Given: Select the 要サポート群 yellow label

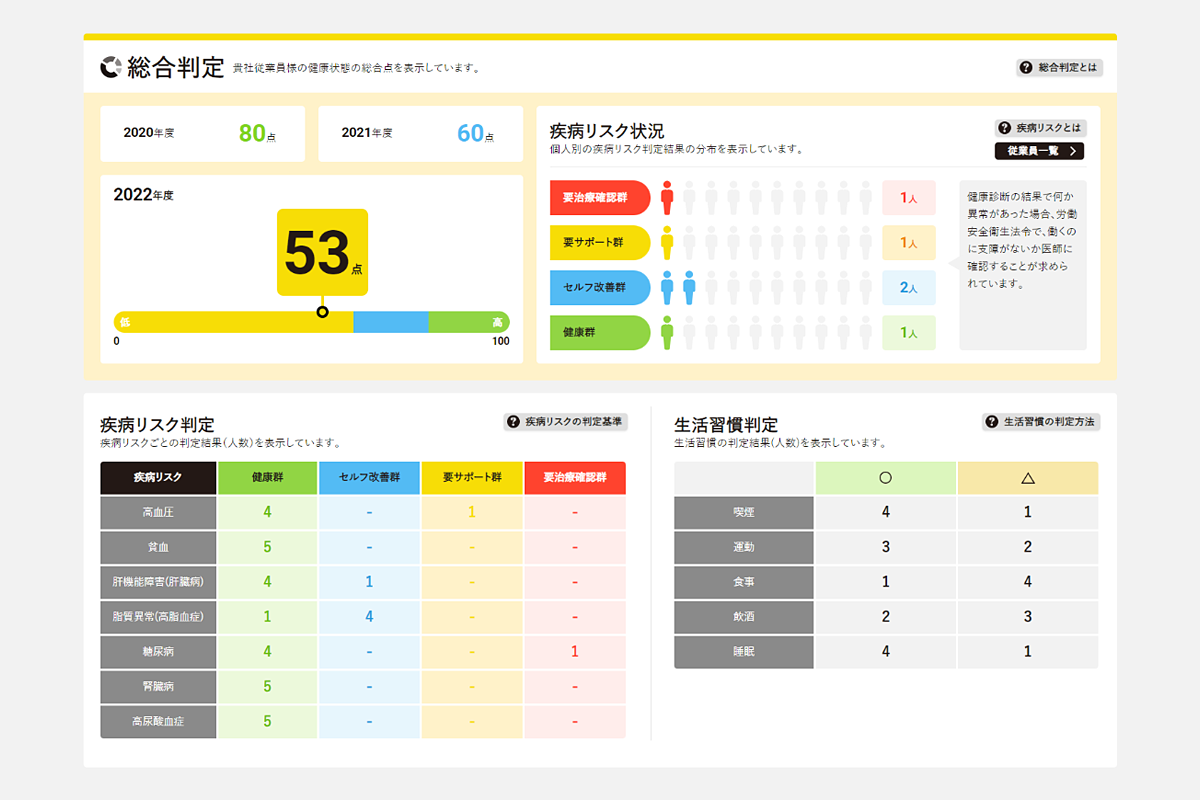Looking at the screenshot, I should [x=600, y=243].
